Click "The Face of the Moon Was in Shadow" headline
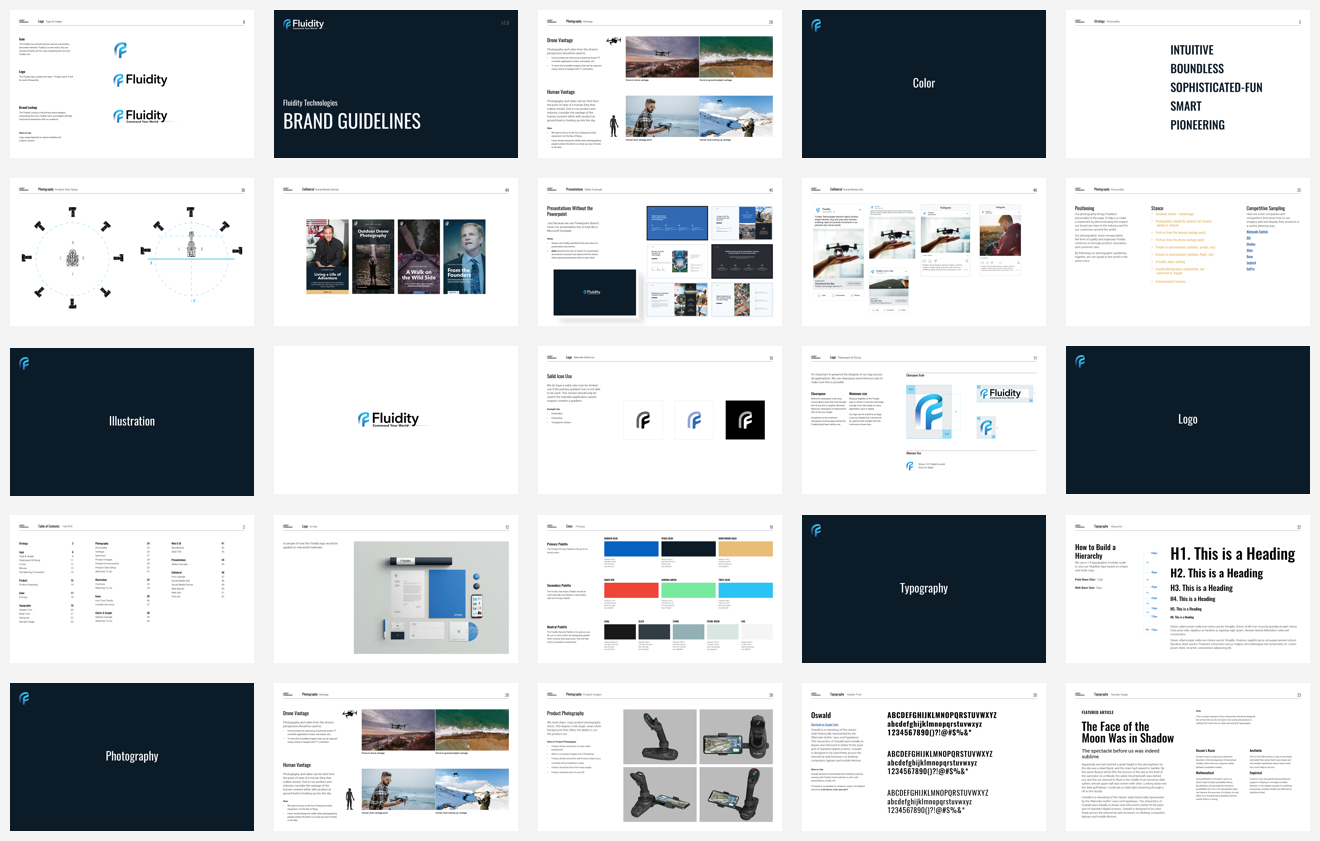This screenshot has height=841, width=1320. coord(1127,732)
